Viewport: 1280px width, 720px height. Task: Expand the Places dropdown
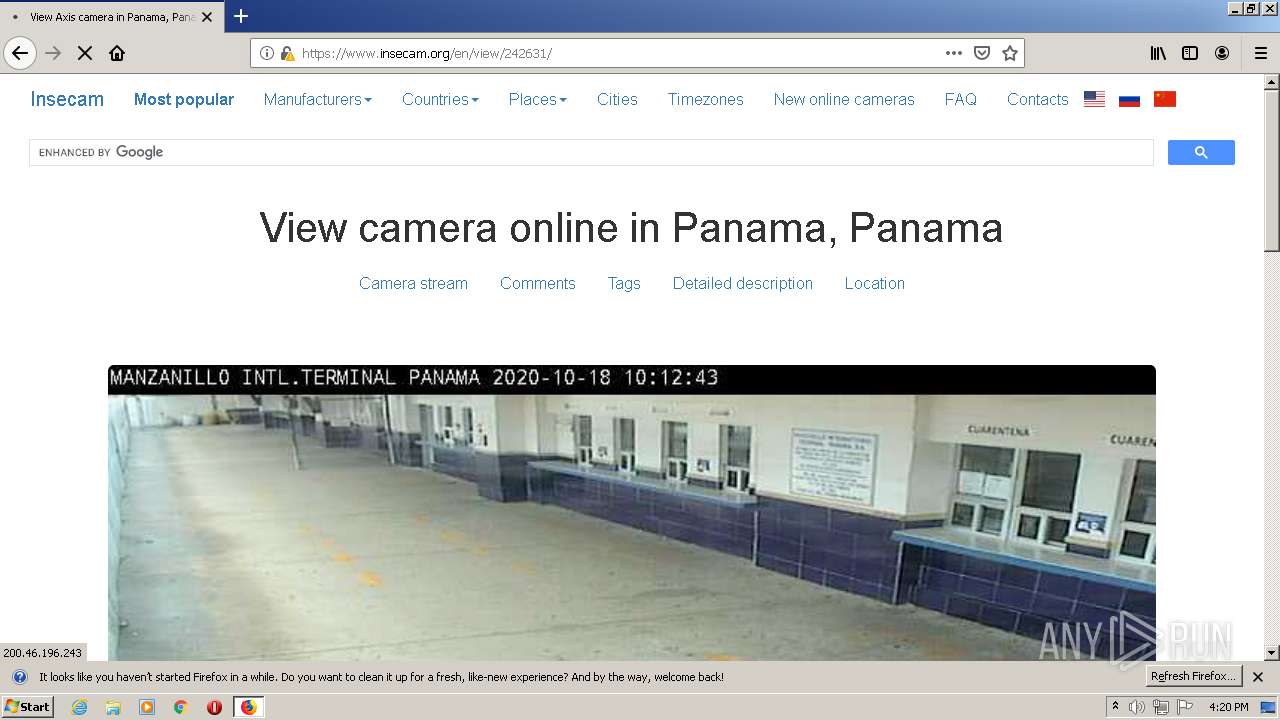tap(538, 99)
